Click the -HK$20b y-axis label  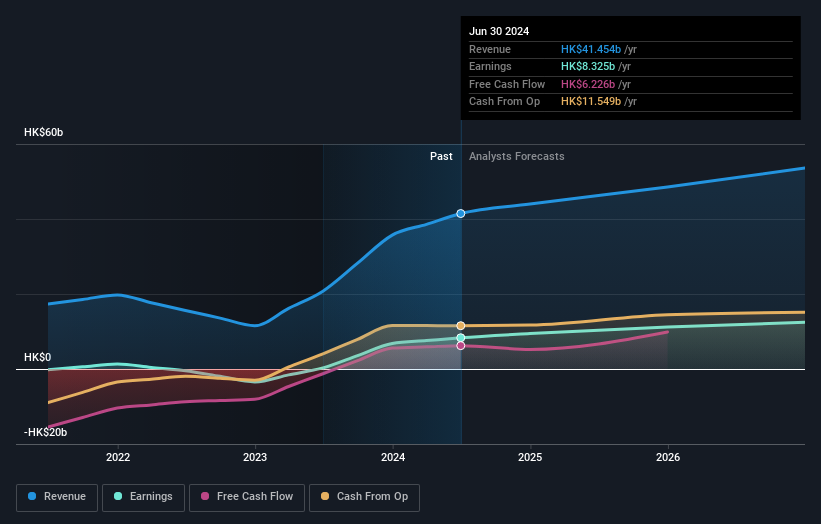coord(46,432)
